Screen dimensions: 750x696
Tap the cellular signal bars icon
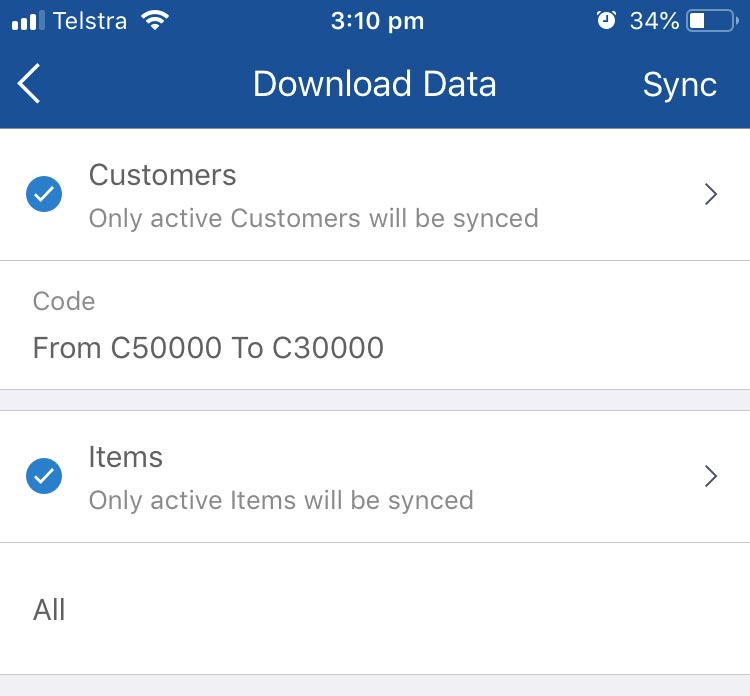click(x=28, y=21)
